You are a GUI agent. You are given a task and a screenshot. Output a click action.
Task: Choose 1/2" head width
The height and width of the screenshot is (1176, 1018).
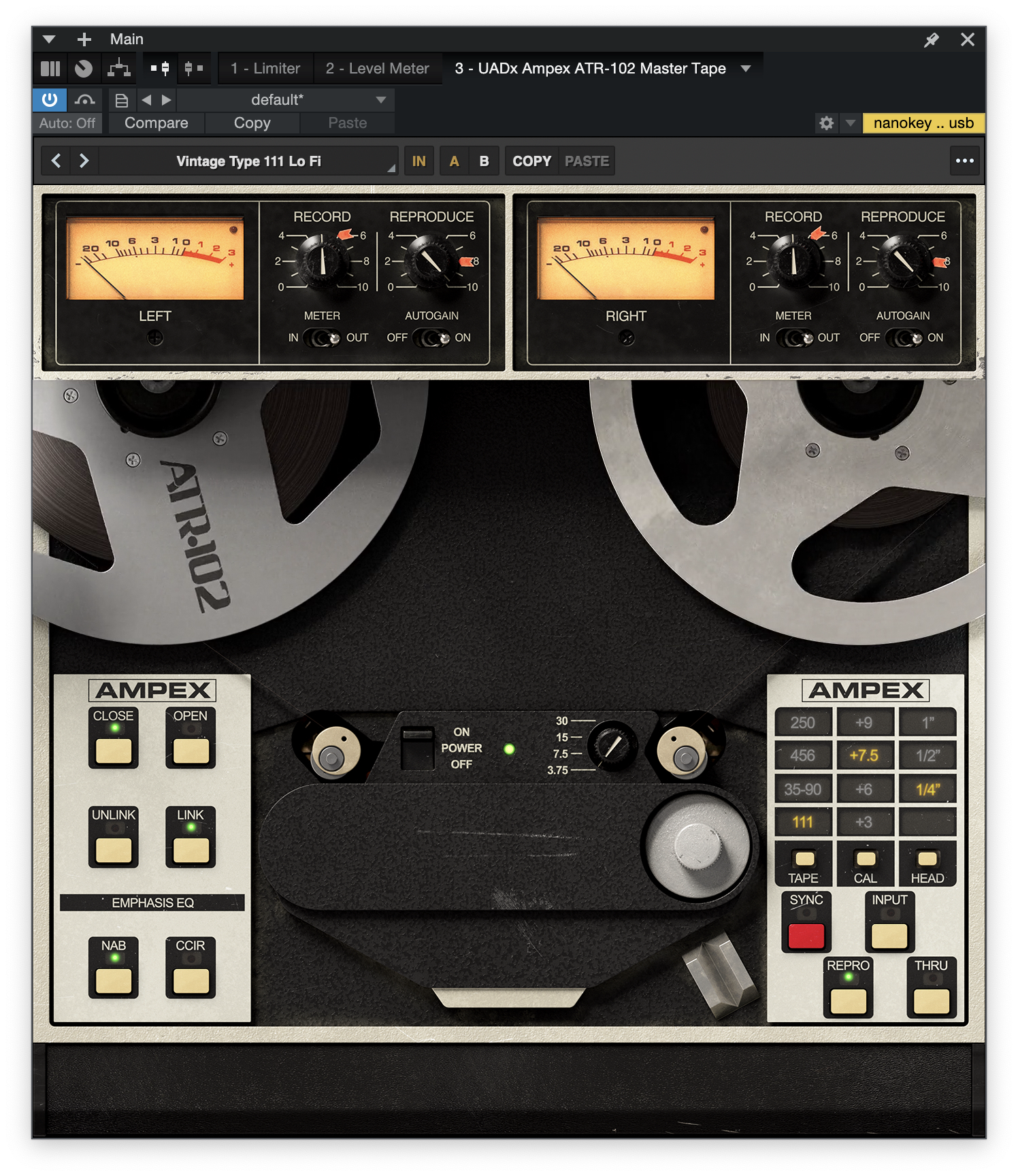[x=927, y=756]
